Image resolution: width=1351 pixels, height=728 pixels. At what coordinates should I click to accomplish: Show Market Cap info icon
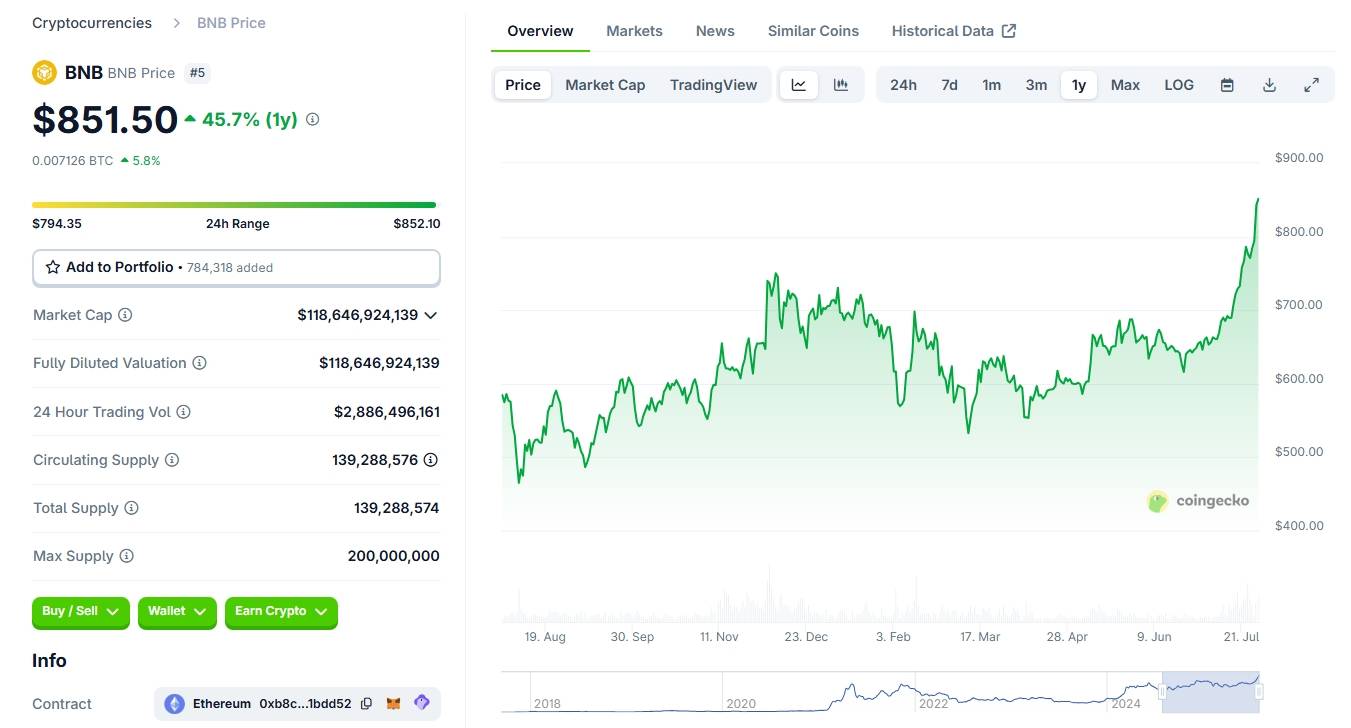(x=125, y=315)
